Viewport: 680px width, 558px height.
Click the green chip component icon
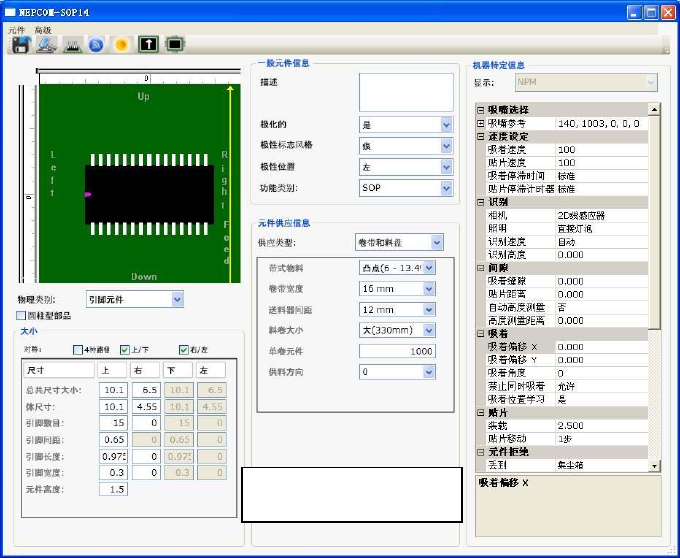click(175, 45)
